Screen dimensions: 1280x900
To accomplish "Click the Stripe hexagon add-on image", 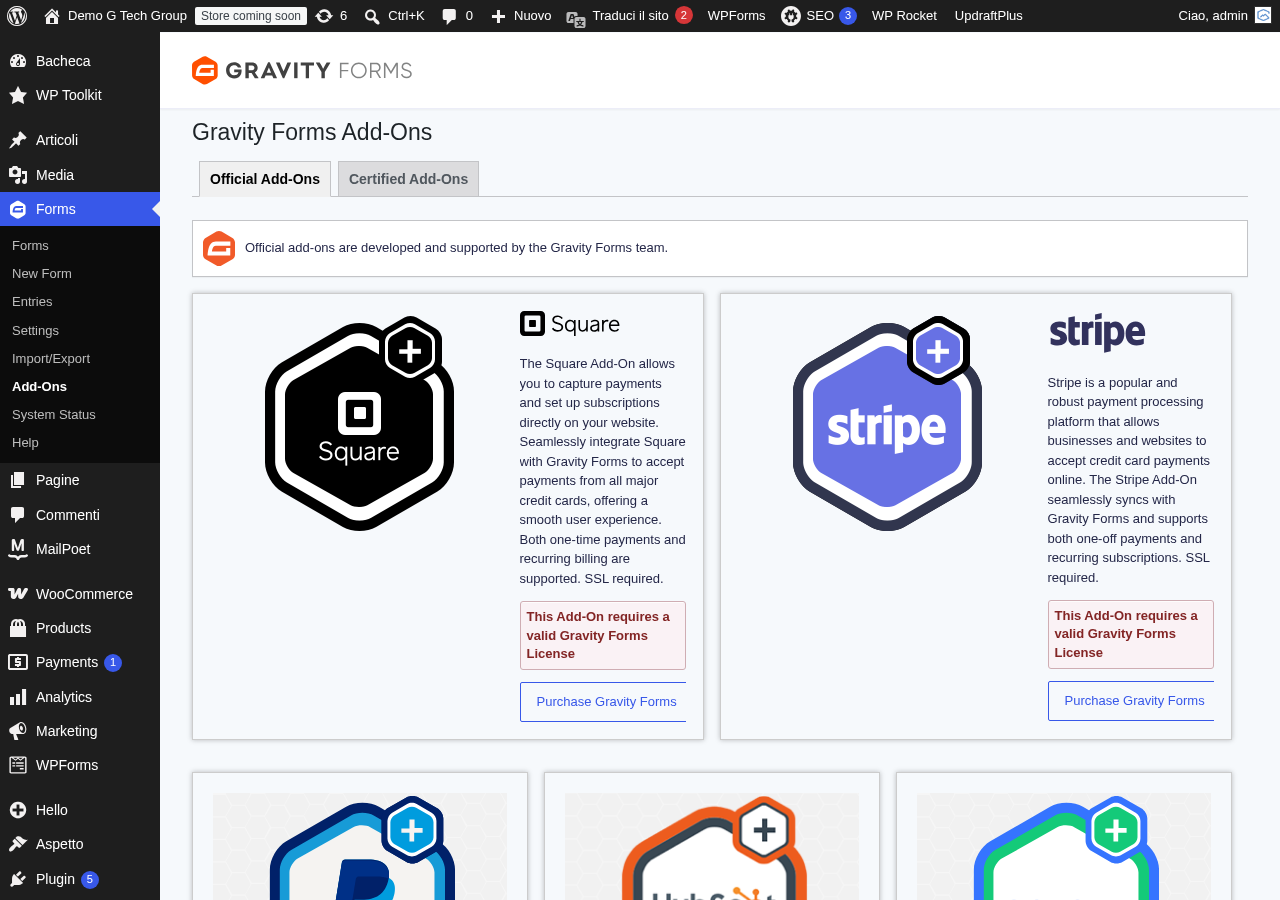I will tap(887, 423).
